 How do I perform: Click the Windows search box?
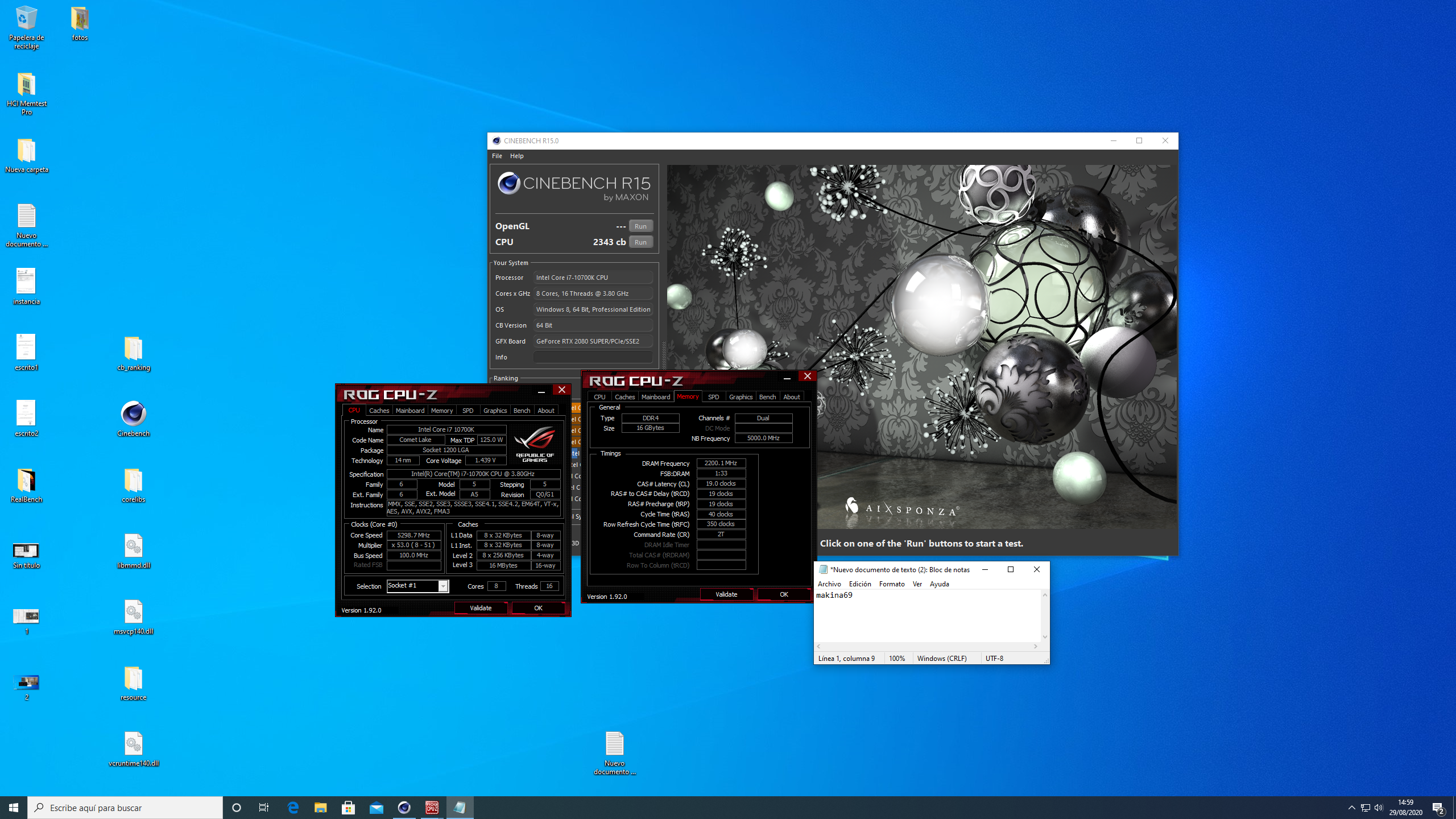(125, 807)
